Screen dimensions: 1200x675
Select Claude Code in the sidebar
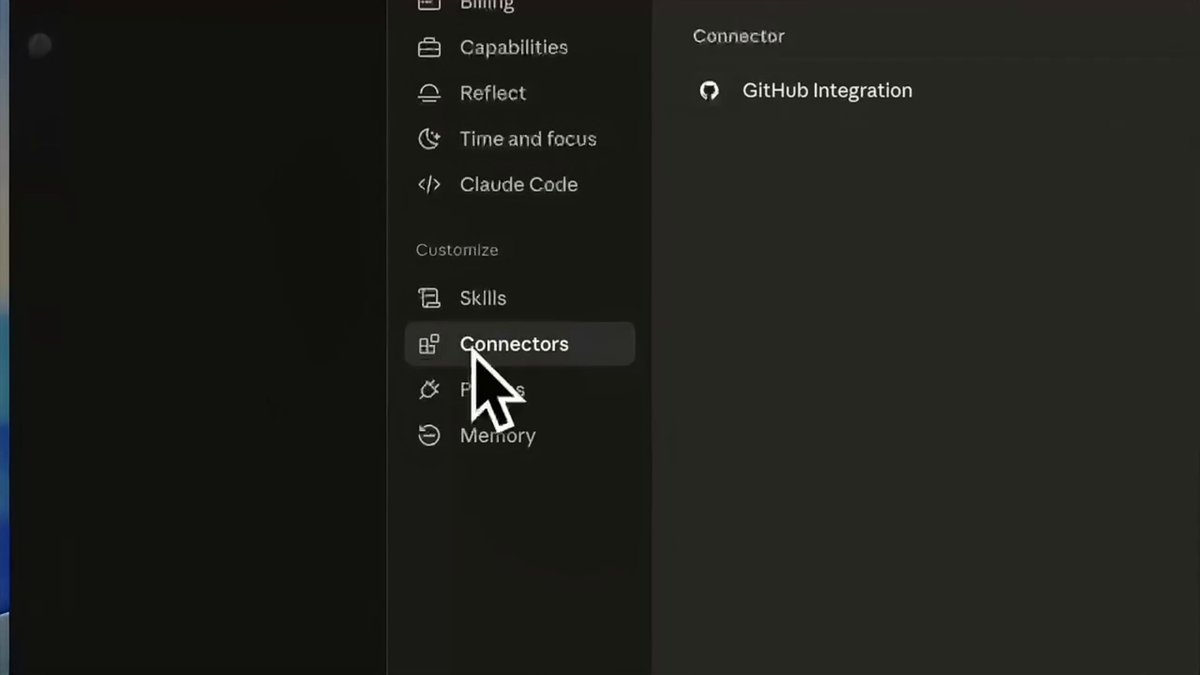518,184
